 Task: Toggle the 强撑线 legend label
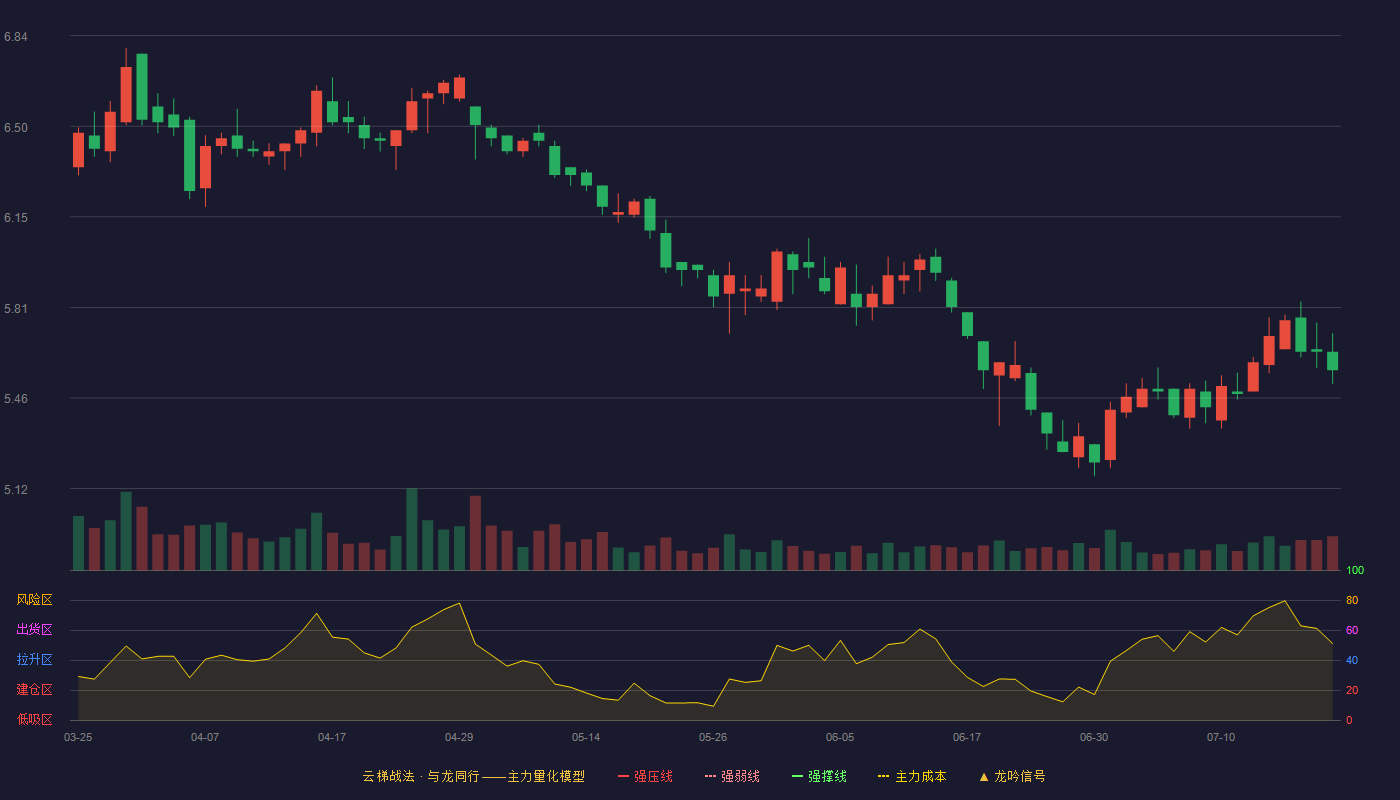[827, 776]
